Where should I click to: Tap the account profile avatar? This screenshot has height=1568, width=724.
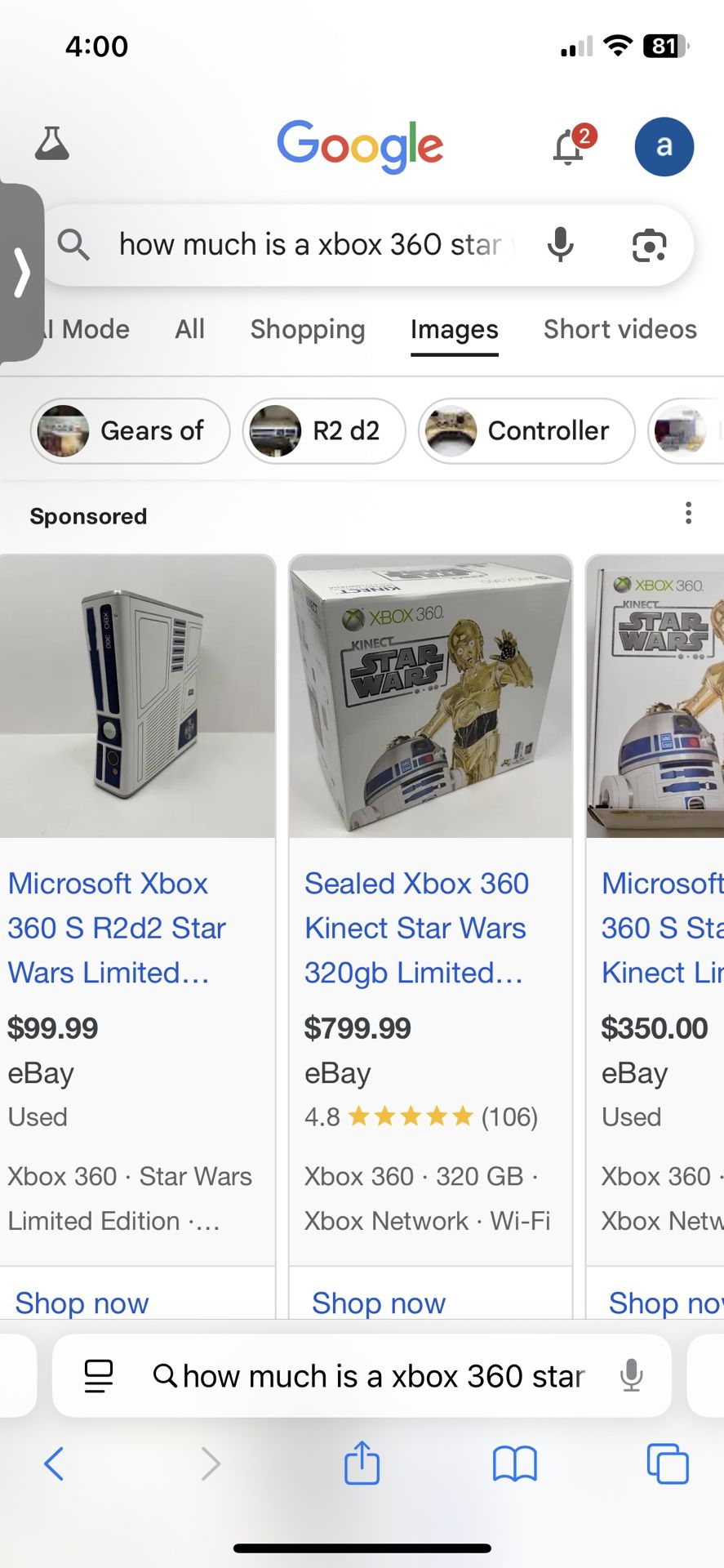click(664, 147)
